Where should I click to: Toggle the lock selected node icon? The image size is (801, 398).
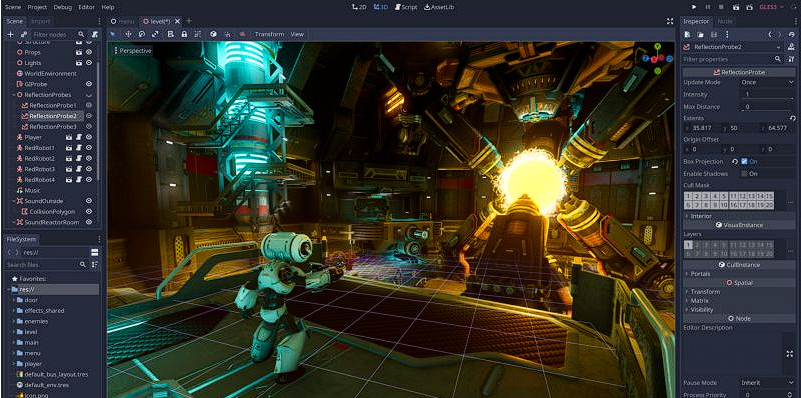coord(184,34)
